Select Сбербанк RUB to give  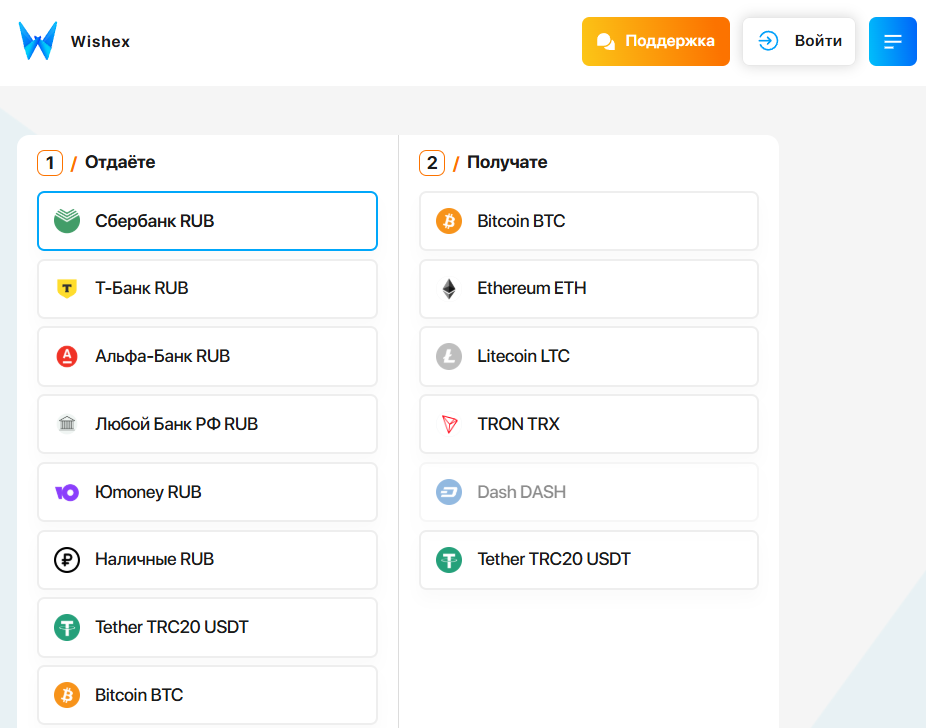[x=207, y=221]
